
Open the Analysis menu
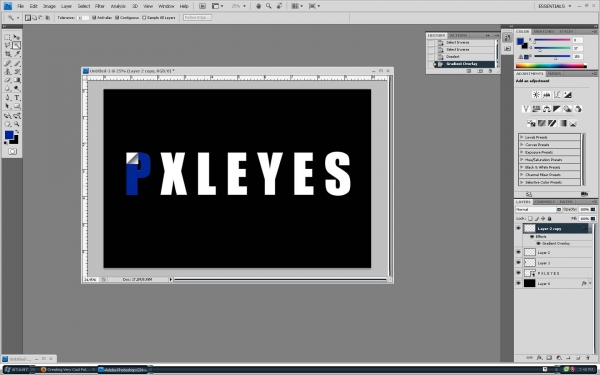tap(118, 6)
